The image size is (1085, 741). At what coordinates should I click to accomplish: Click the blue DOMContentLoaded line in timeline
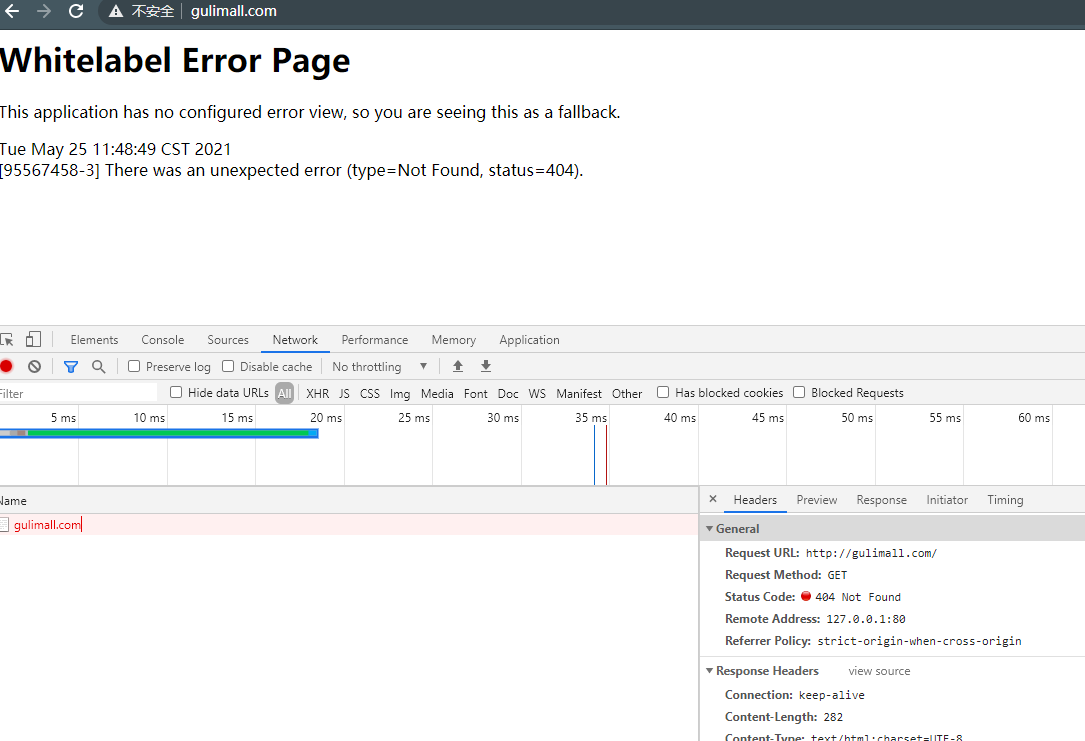pos(594,455)
